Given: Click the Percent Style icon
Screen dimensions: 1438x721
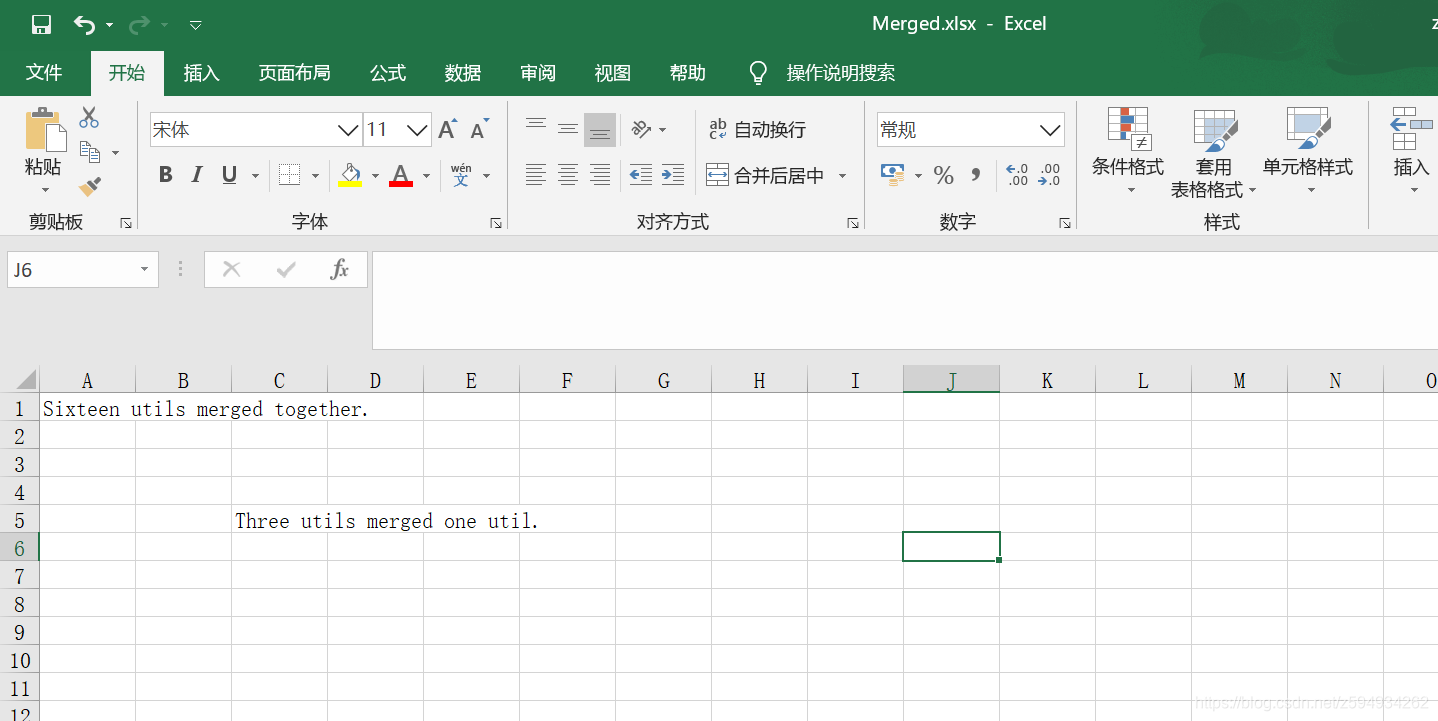Looking at the screenshot, I should pyautogui.click(x=943, y=175).
